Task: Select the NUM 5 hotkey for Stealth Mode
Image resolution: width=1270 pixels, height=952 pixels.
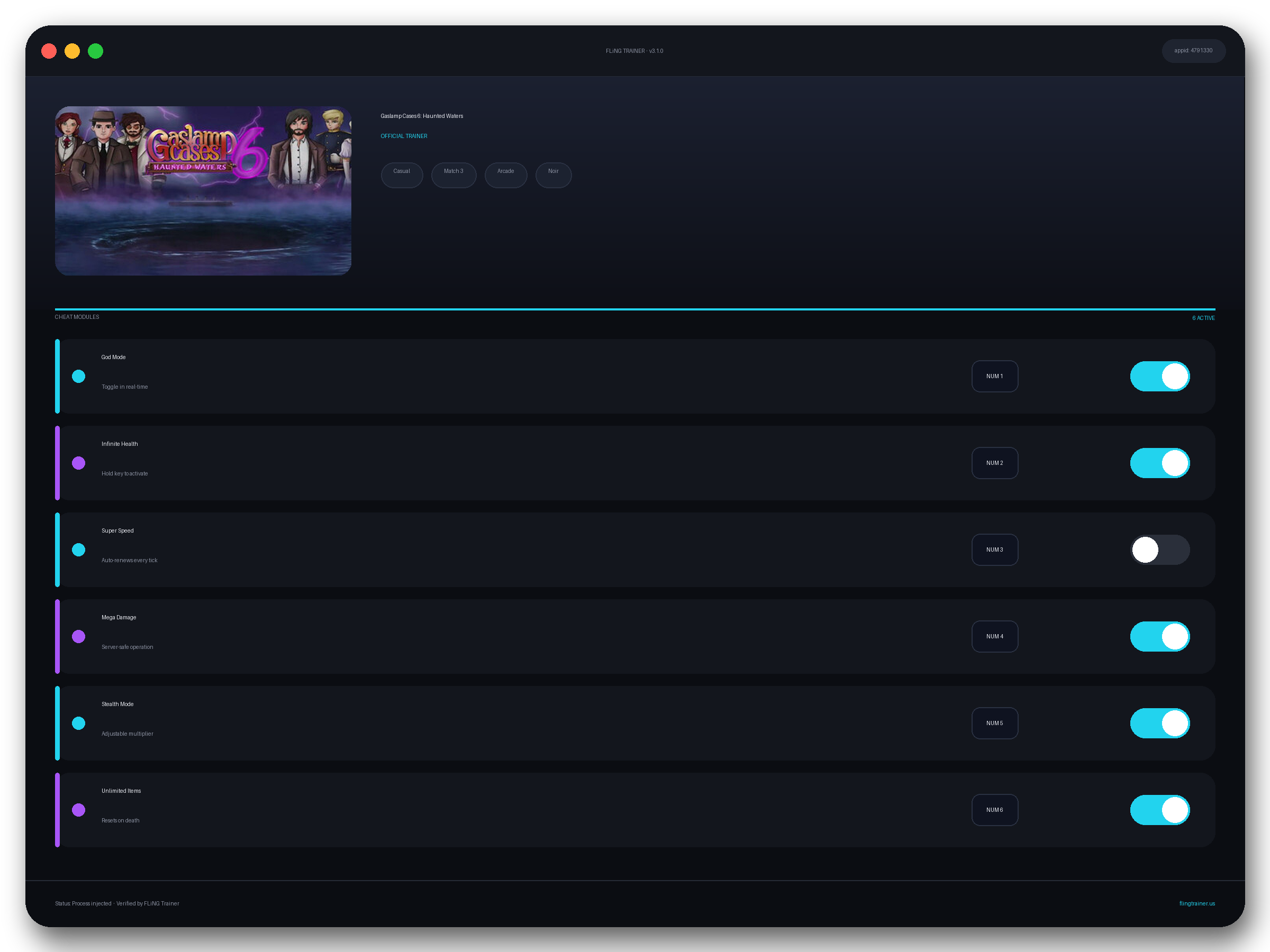Action: 994,723
